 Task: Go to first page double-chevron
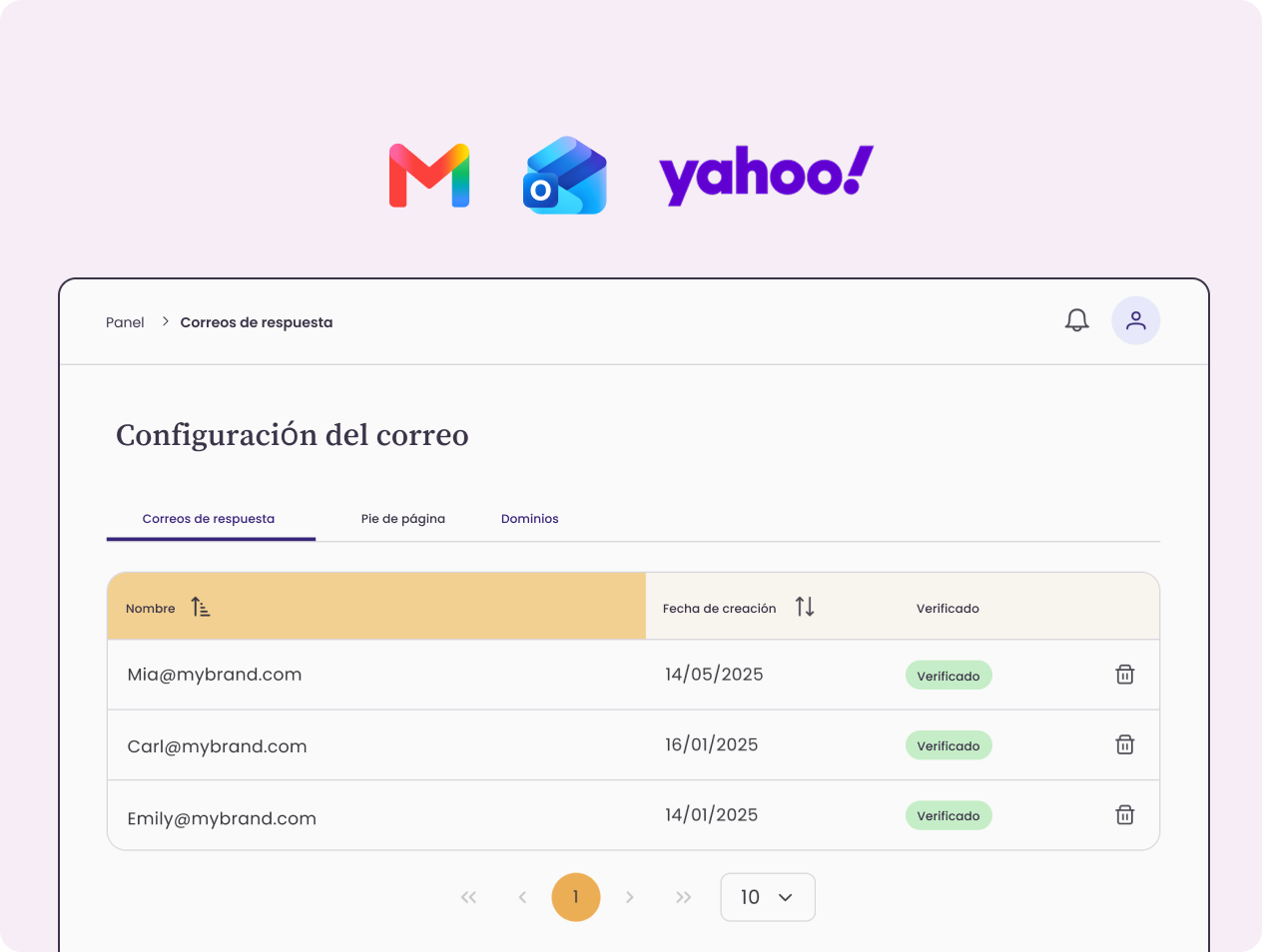pyautogui.click(x=468, y=897)
